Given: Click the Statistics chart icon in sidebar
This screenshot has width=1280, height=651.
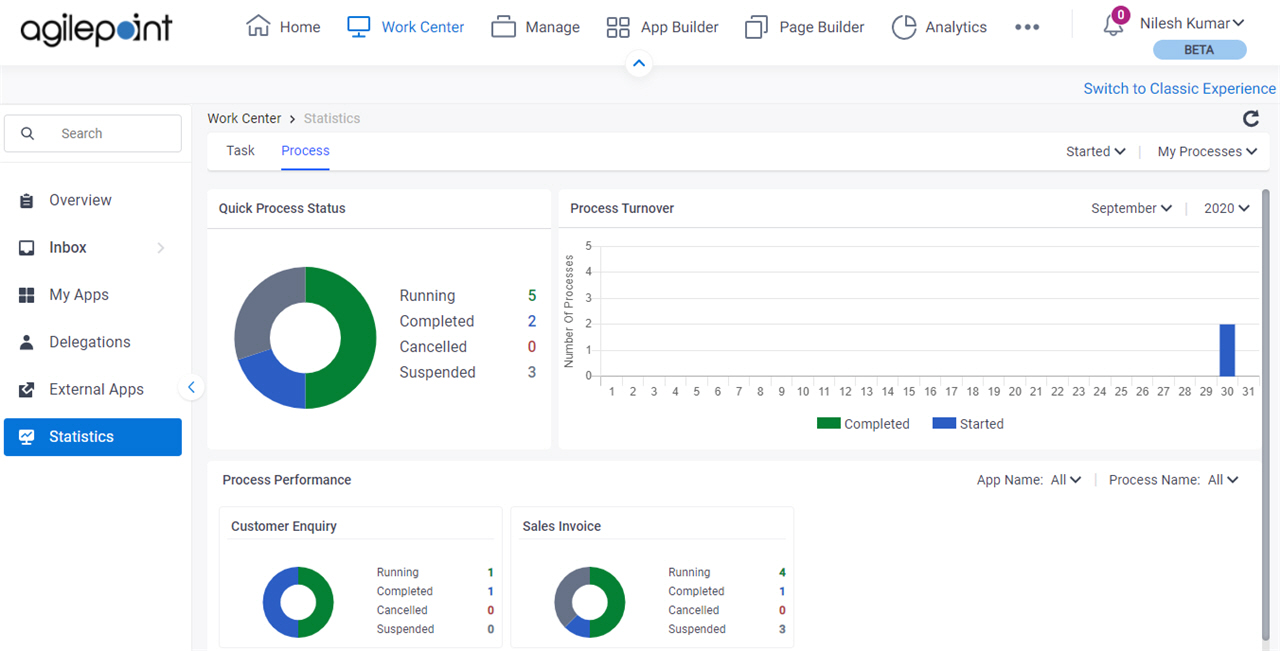Looking at the screenshot, I should tap(27, 437).
